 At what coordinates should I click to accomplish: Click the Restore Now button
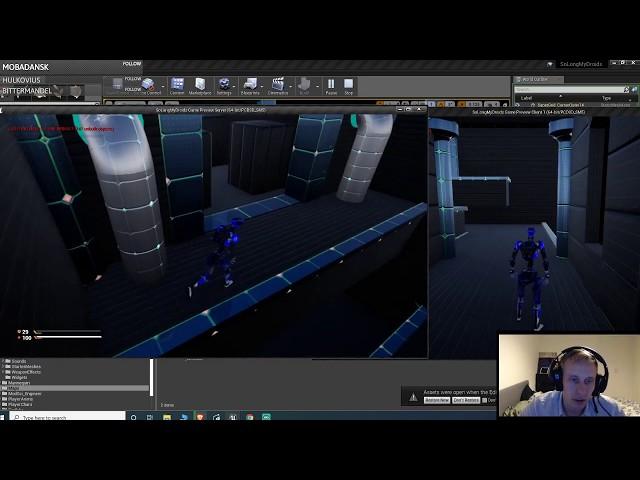pos(437,400)
